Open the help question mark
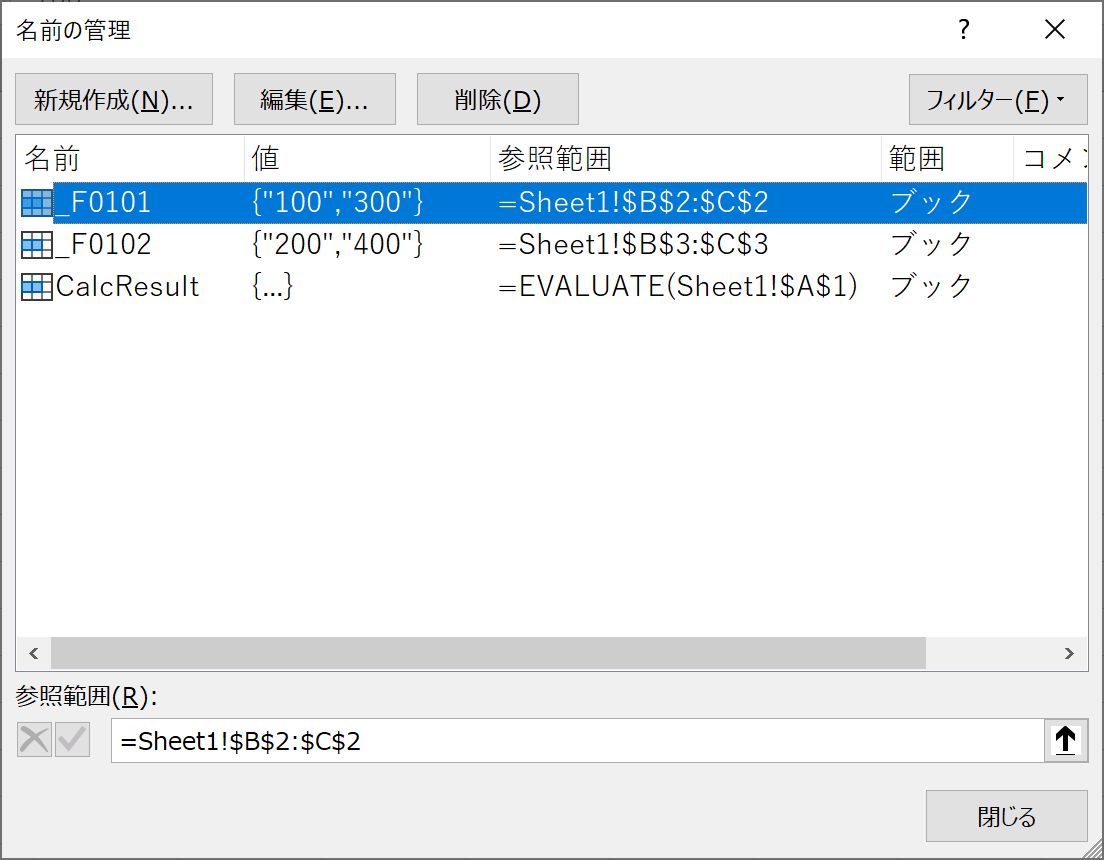Viewport: 1104px width, 860px height. tap(964, 30)
